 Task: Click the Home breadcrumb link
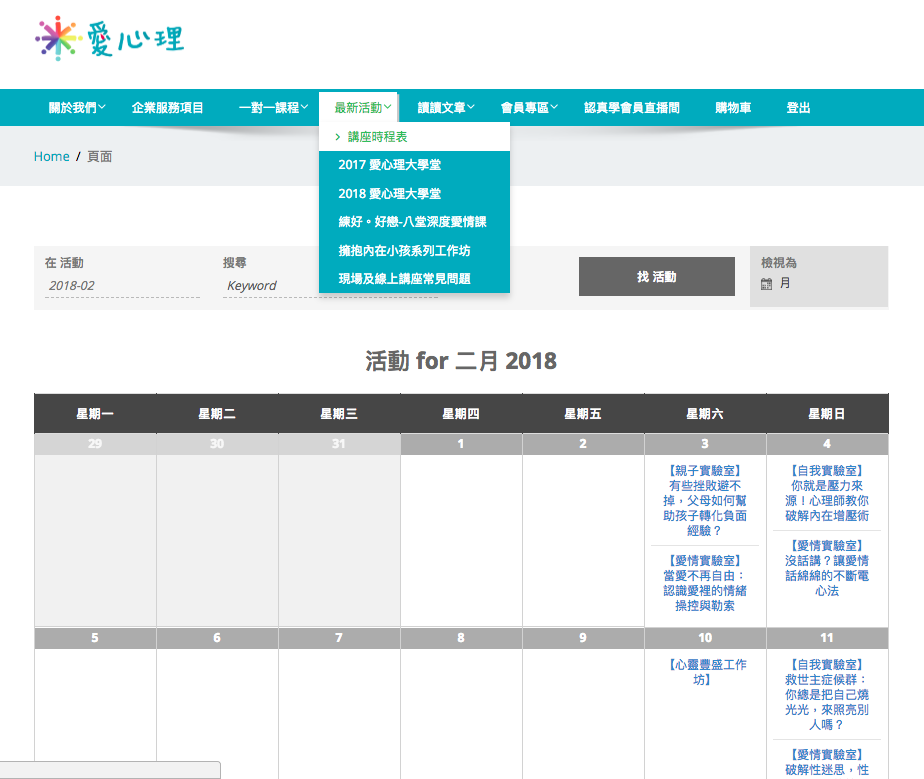point(51,157)
